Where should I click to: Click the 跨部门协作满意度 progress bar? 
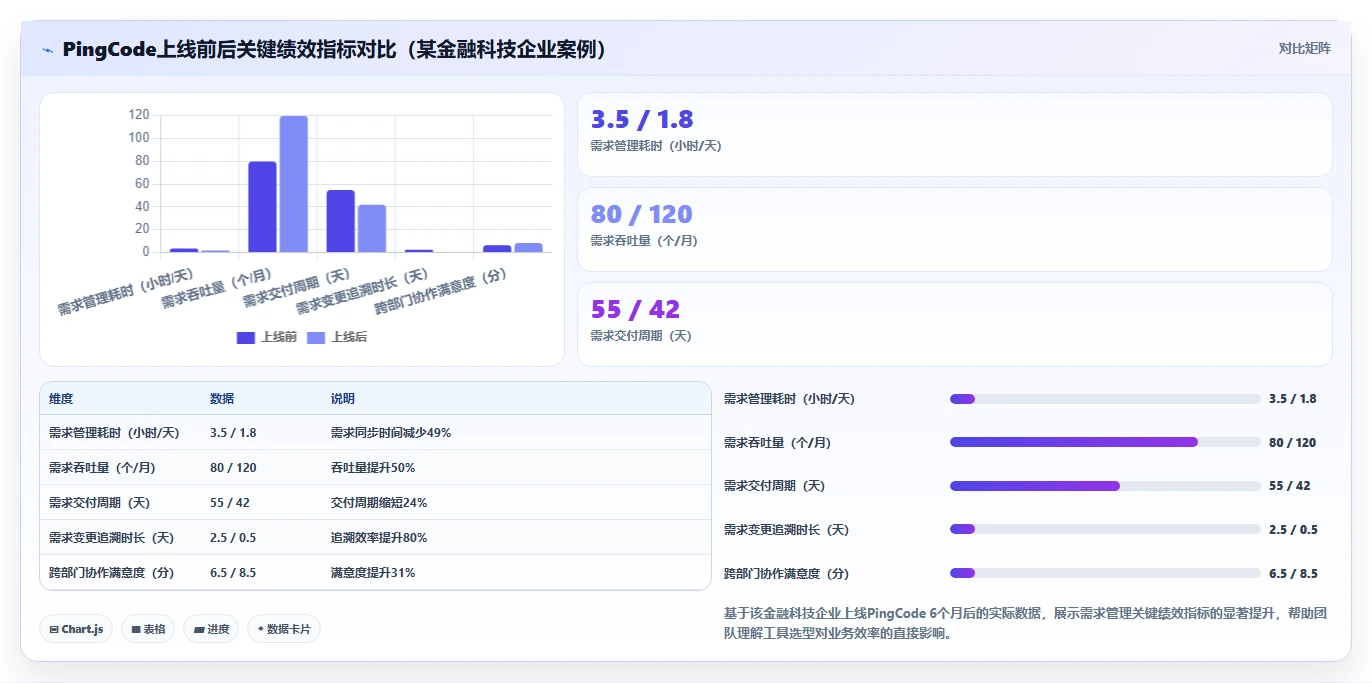click(x=1105, y=573)
